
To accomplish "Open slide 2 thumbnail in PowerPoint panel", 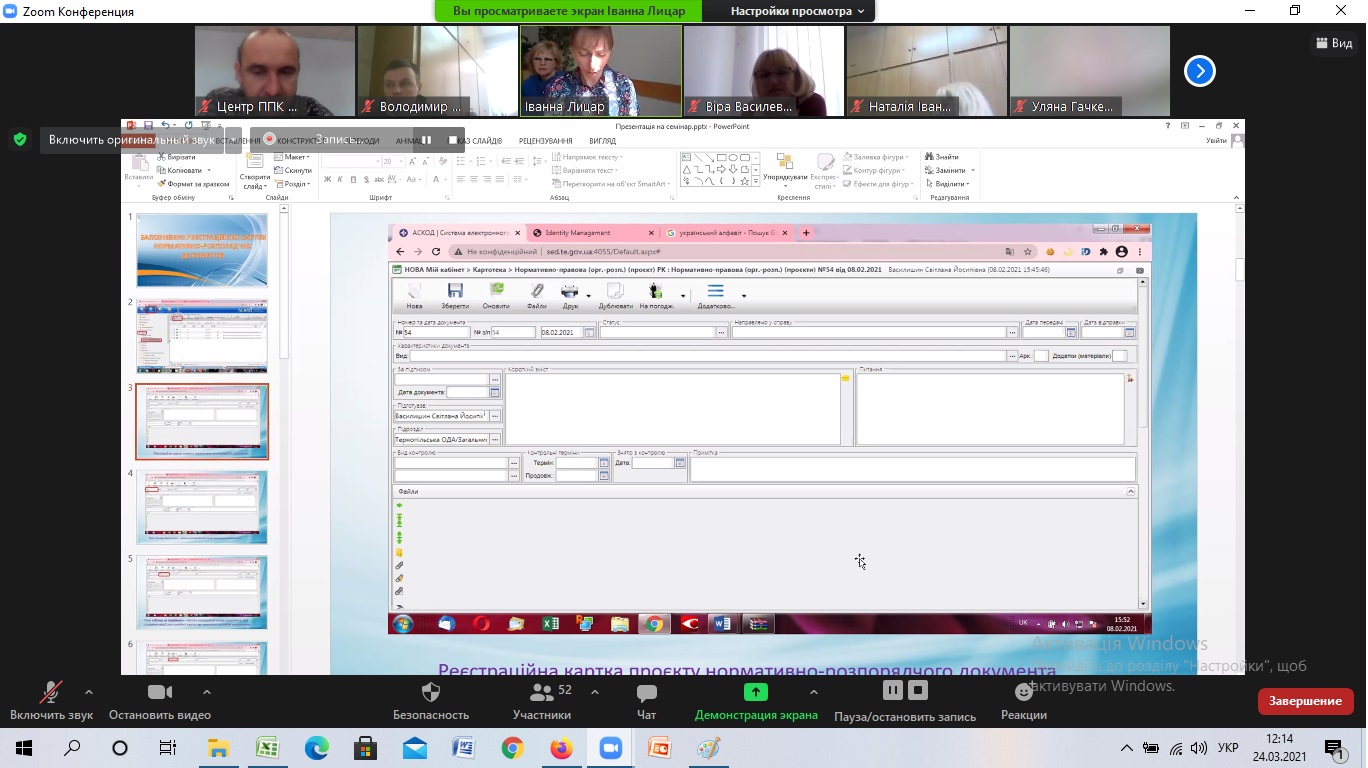I will [x=202, y=336].
